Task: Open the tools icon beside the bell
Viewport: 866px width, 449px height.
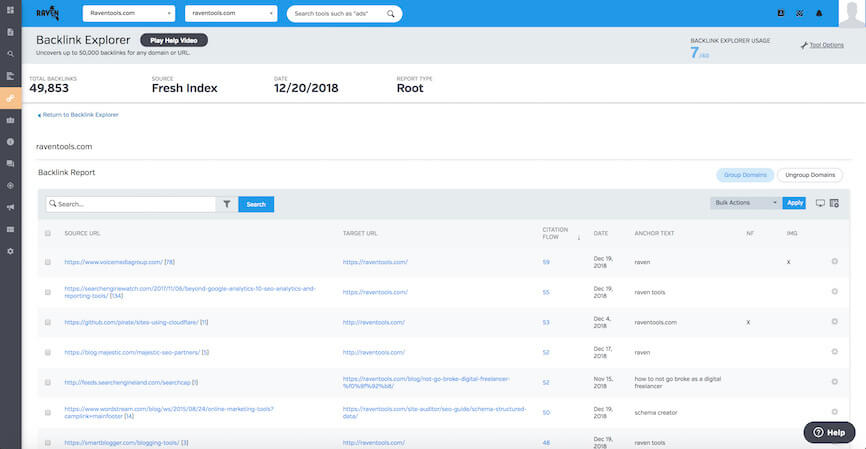Action: pyautogui.click(x=800, y=13)
